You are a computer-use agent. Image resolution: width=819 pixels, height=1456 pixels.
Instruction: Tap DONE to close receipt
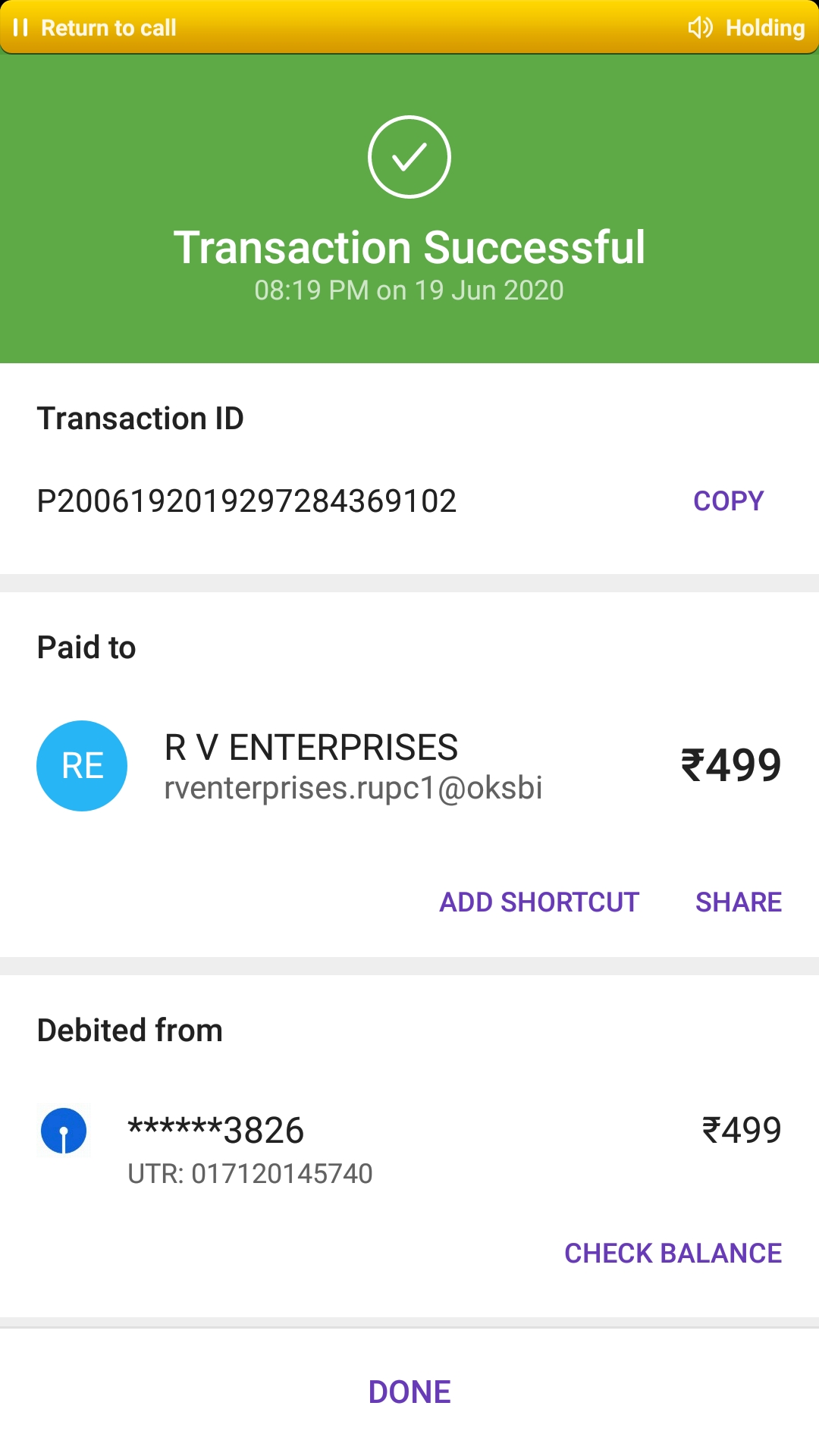pyautogui.click(x=409, y=1392)
